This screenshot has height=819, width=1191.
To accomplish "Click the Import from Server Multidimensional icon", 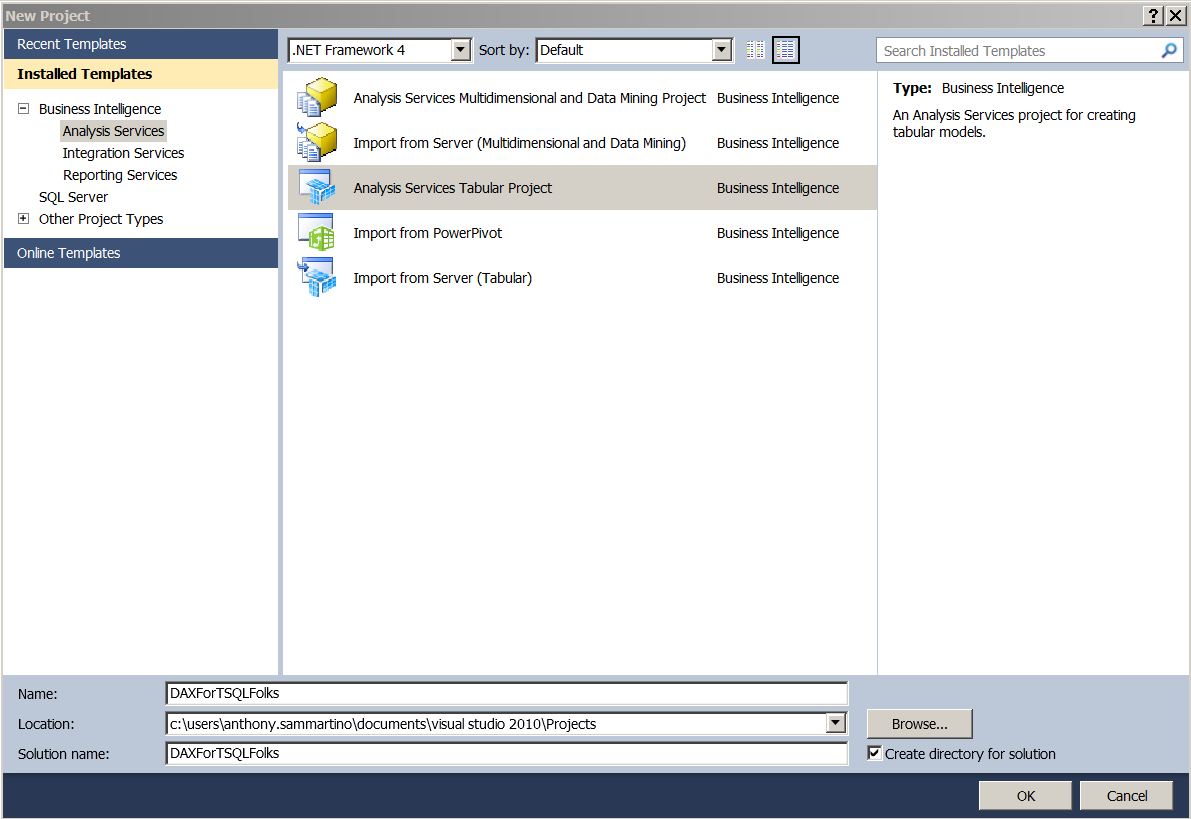I will pyautogui.click(x=317, y=142).
